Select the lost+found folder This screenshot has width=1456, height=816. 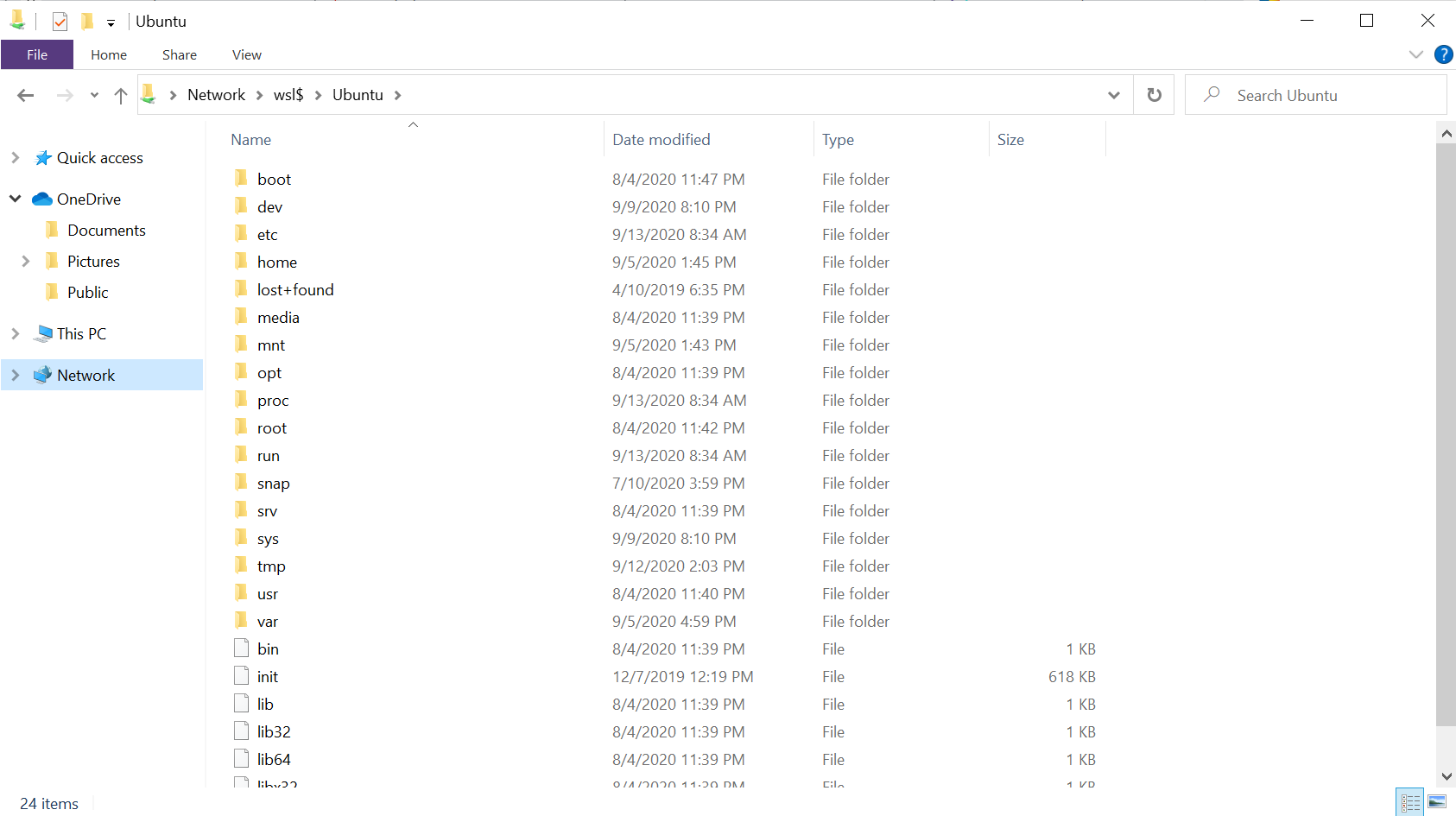pos(295,290)
